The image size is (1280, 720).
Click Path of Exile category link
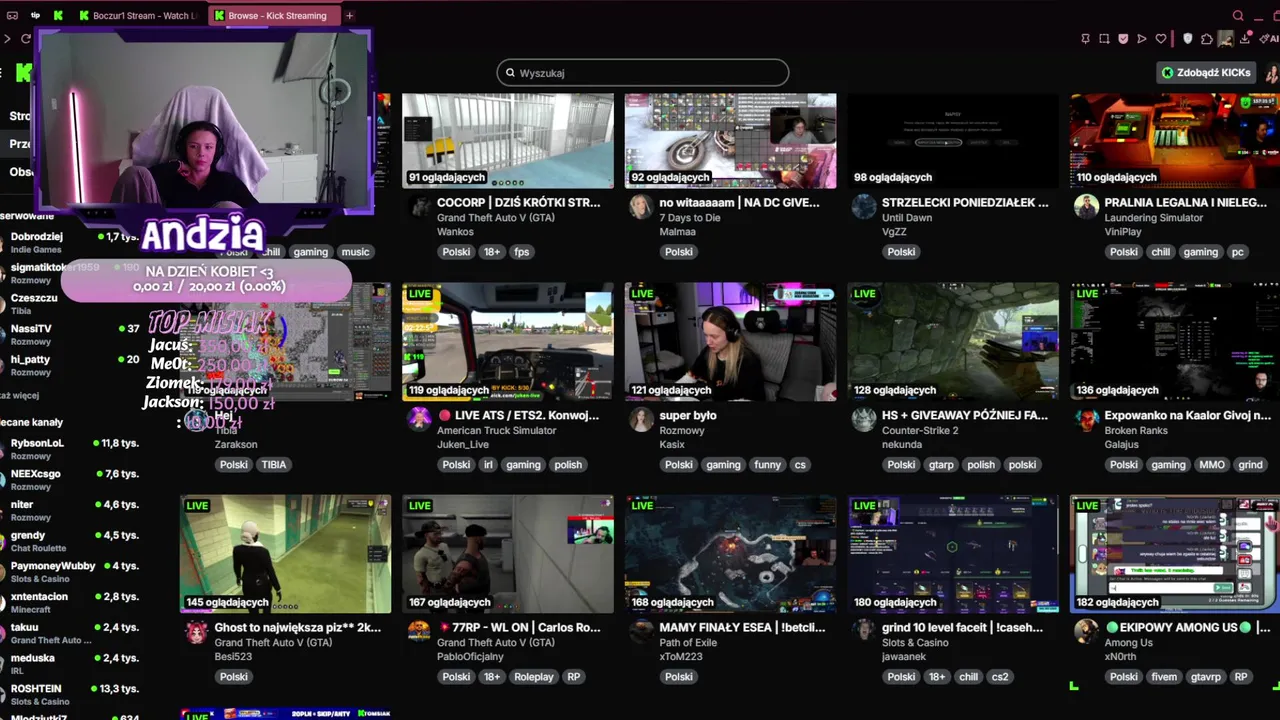click(688, 643)
